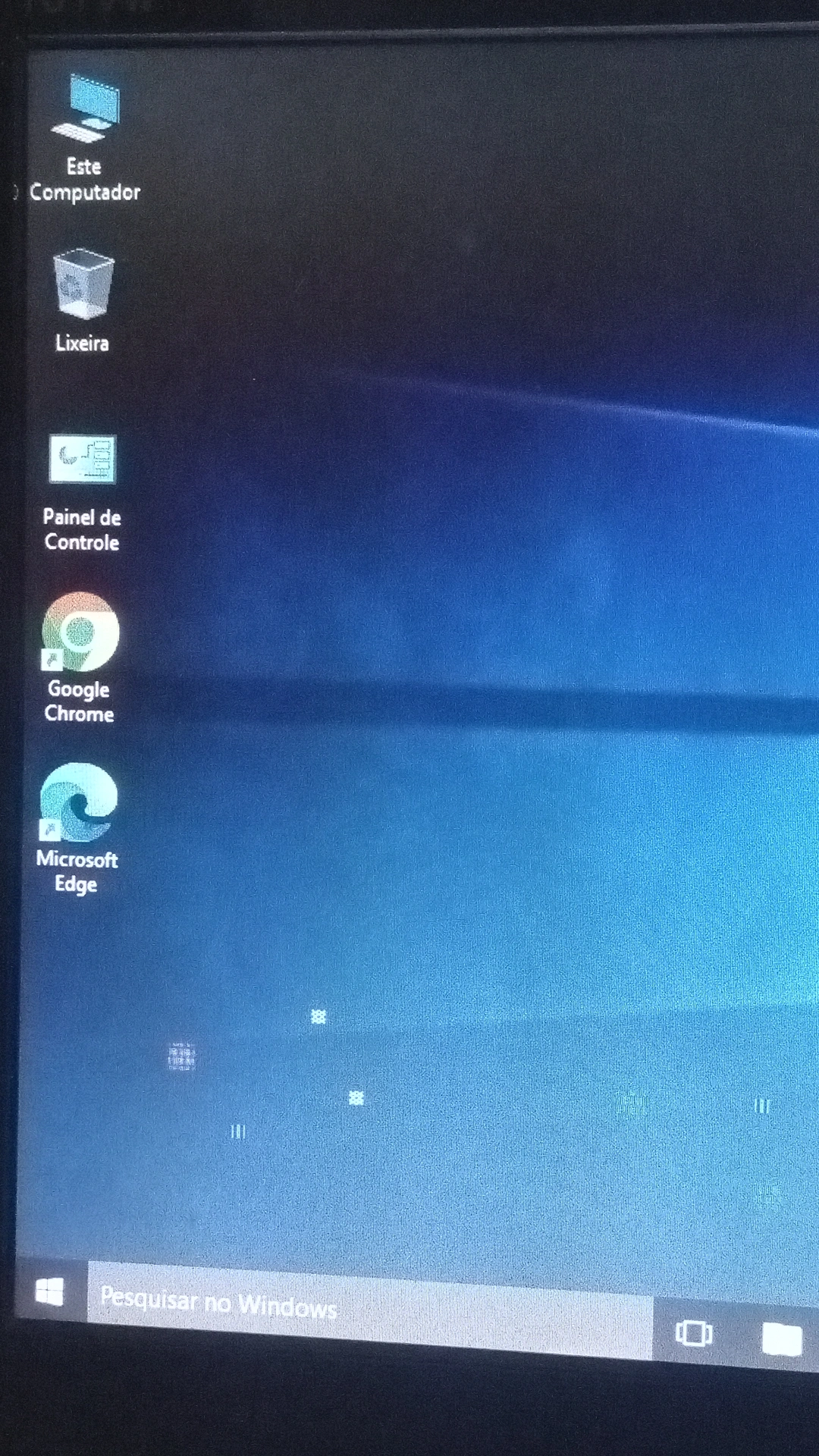Viewport: 819px width, 1456px height.
Task: Click the Pesquisar no Windows search box
Action: (x=370, y=1310)
